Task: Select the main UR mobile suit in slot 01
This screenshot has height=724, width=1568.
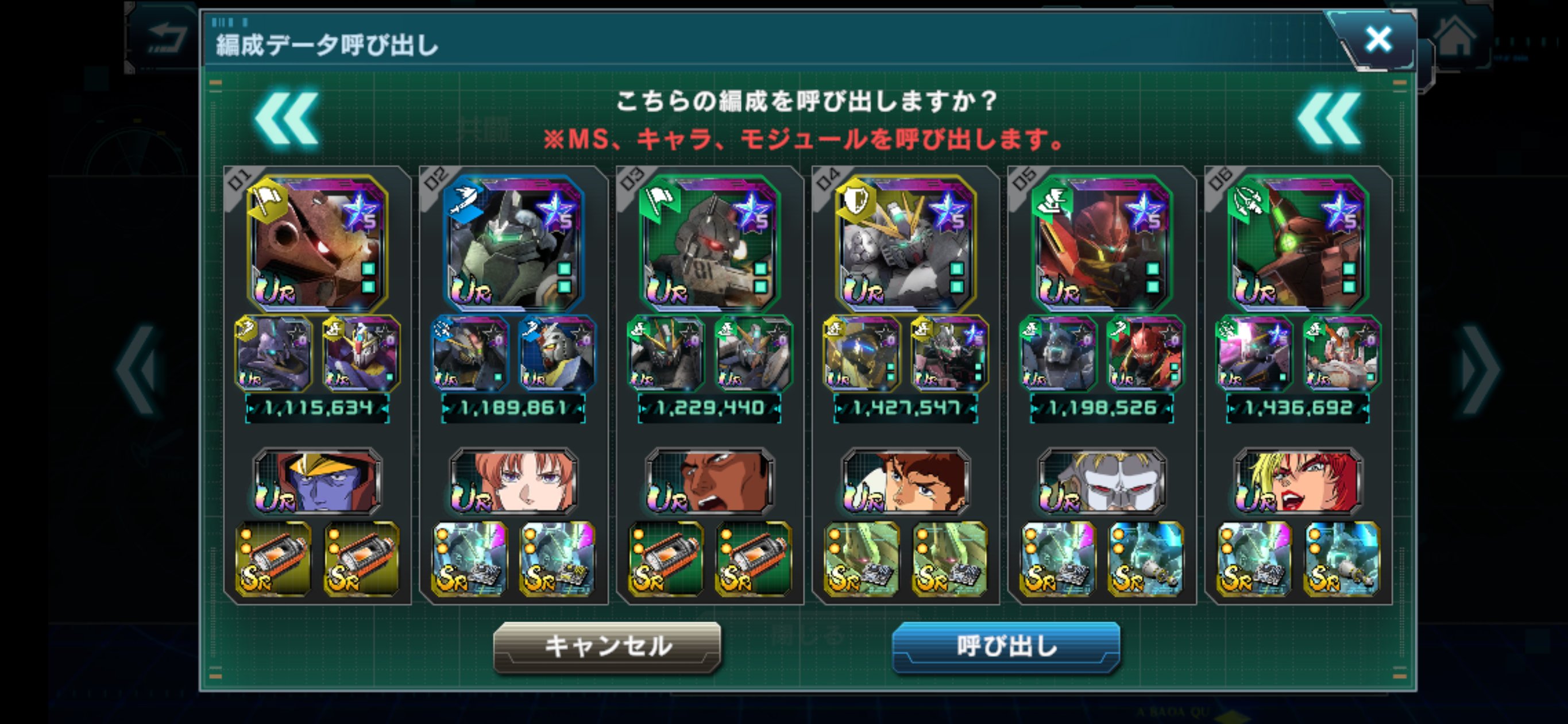Action: 317,243
